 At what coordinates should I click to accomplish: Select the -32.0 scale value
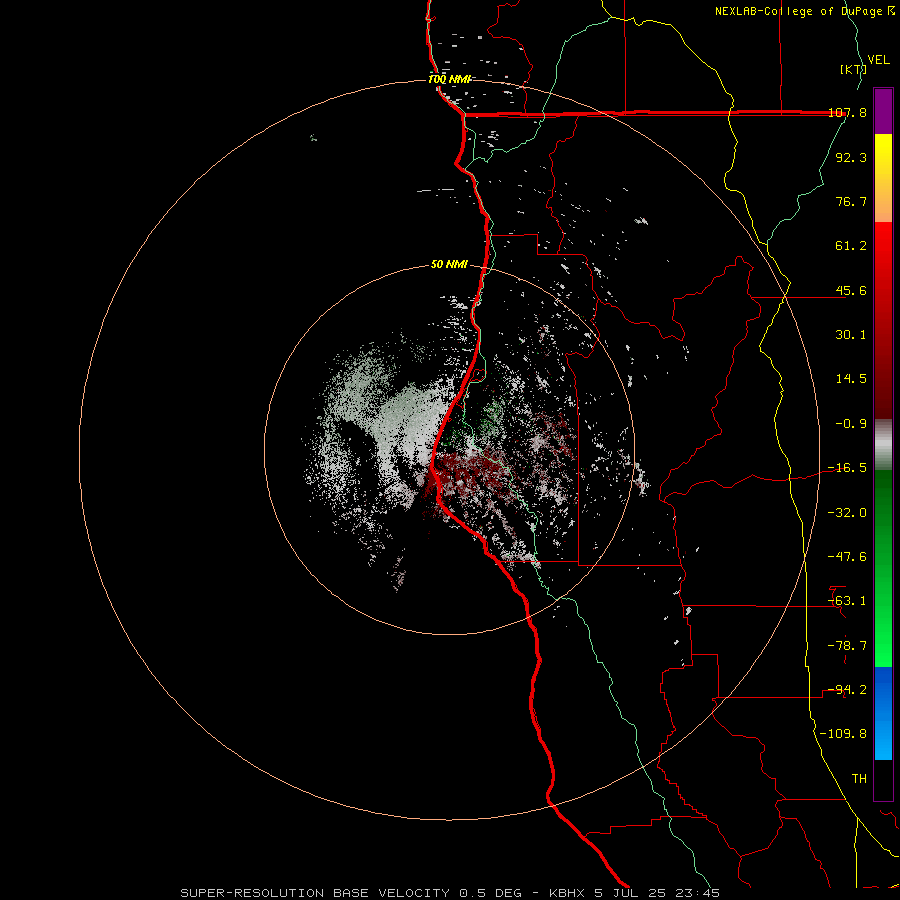847,513
